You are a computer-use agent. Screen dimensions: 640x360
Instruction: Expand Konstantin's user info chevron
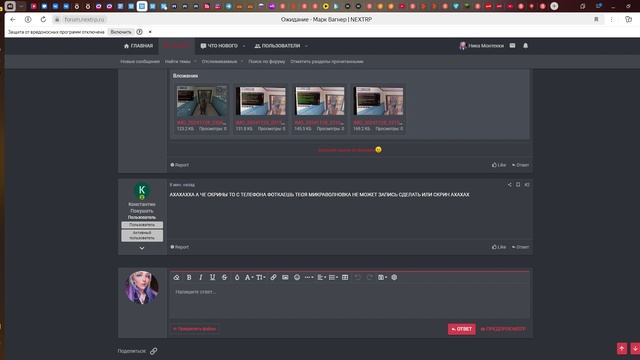(x=142, y=248)
